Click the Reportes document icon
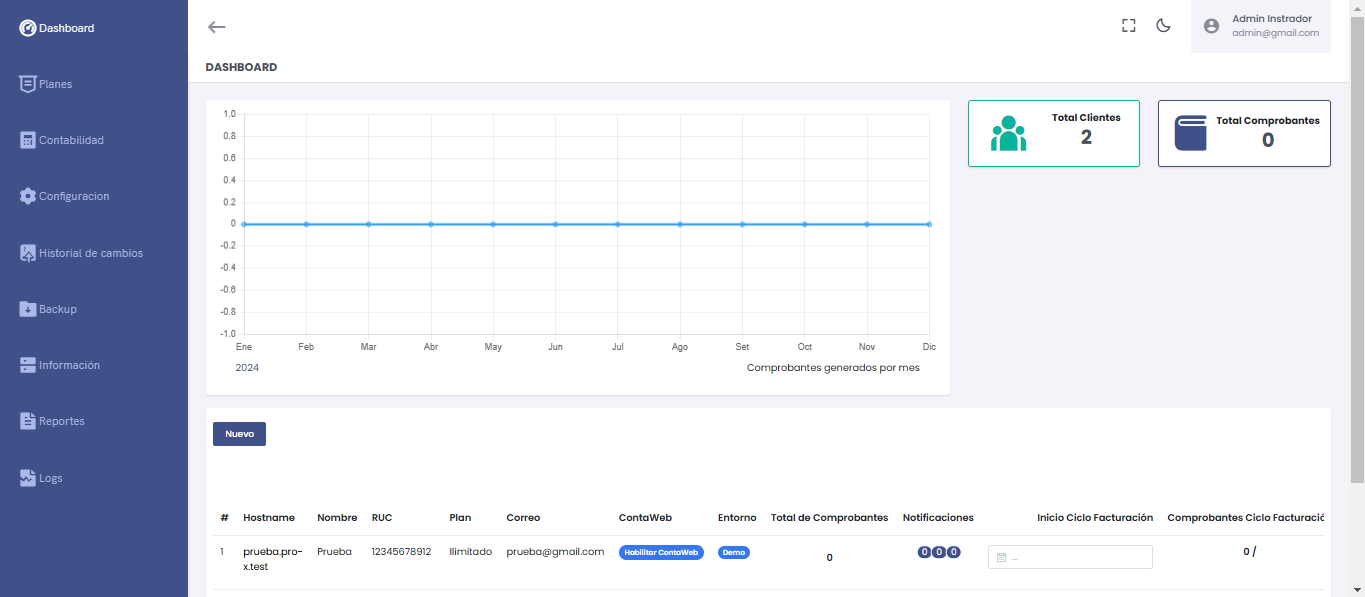The height and width of the screenshot is (597, 1365). [28, 421]
